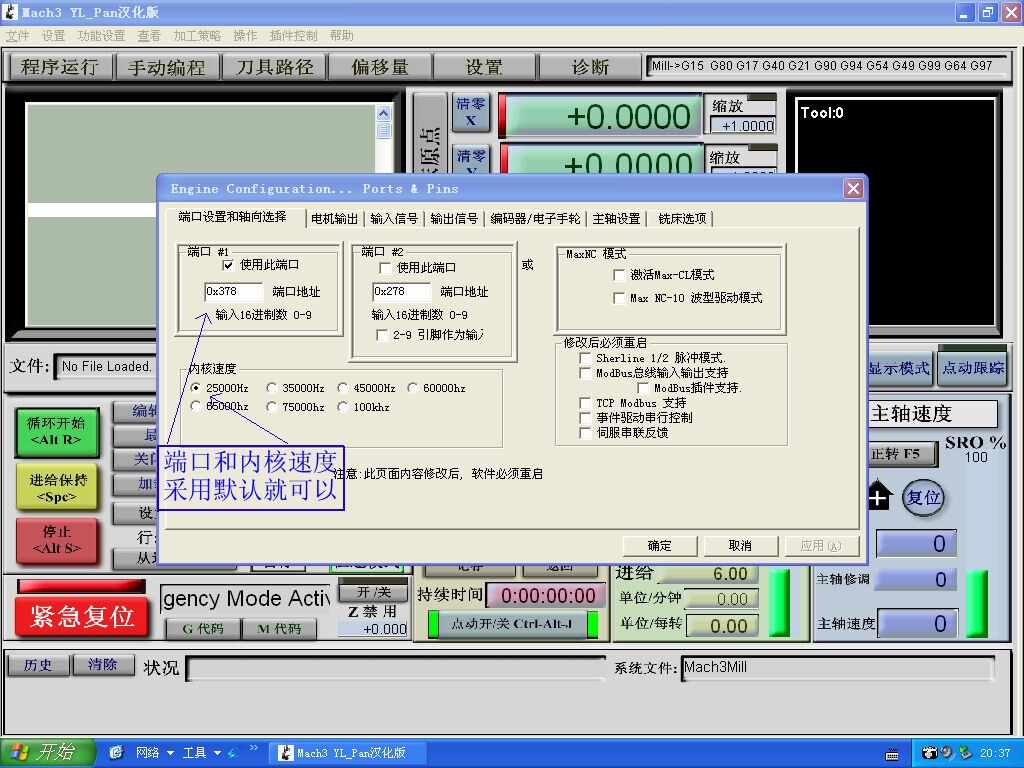Switch to 输出信号 tab

(x=454, y=219)
